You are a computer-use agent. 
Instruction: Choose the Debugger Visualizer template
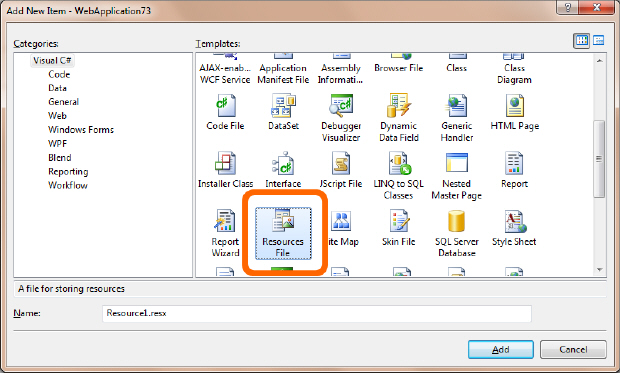[x=341, y=117]
